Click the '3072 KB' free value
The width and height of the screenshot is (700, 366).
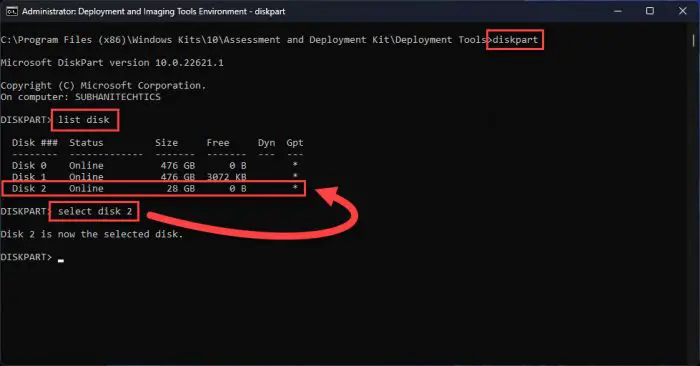tap(226, 177)
